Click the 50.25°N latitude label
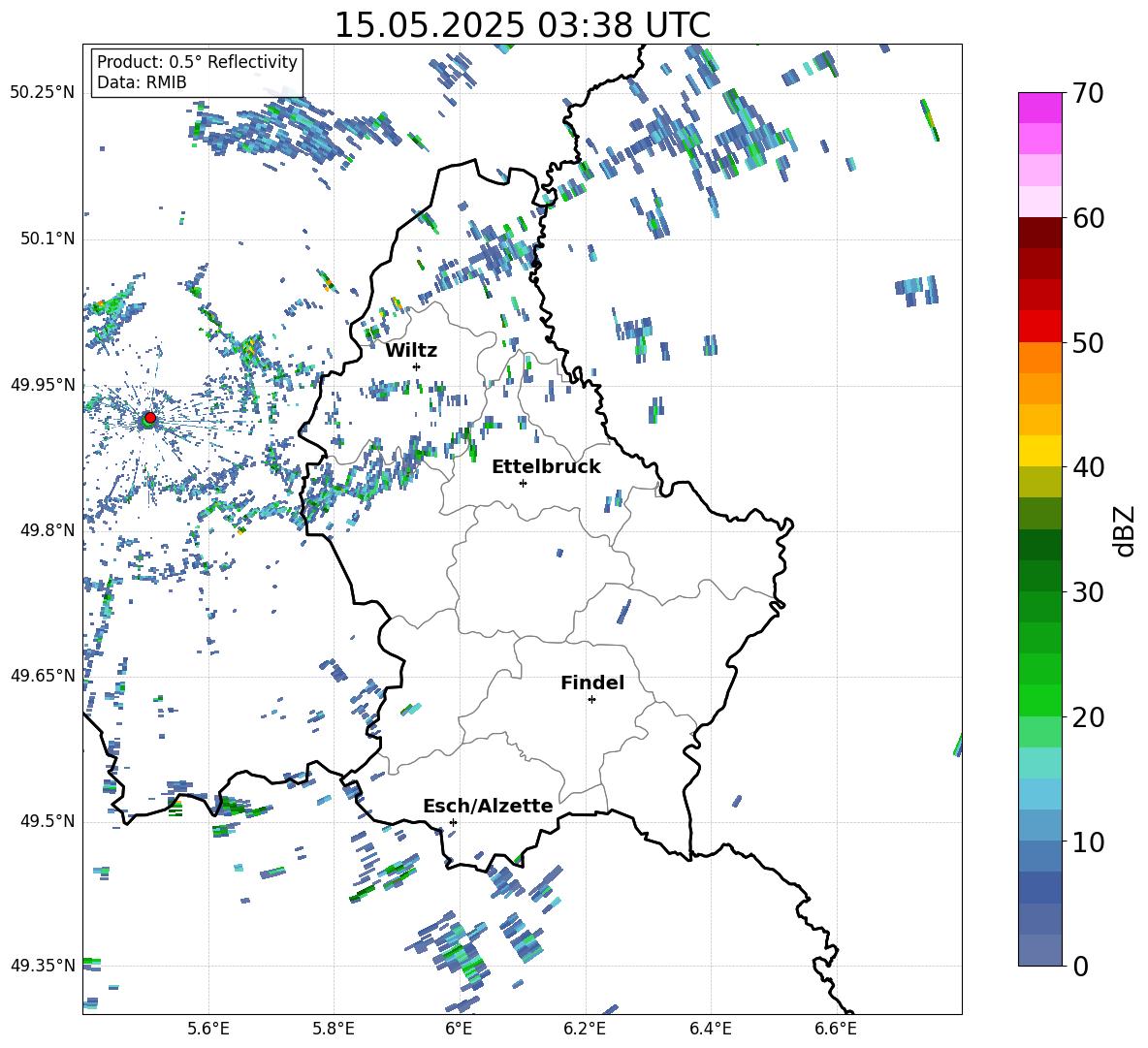Viewport: 1148px width, 1048px height. click(x=43, y=92)
